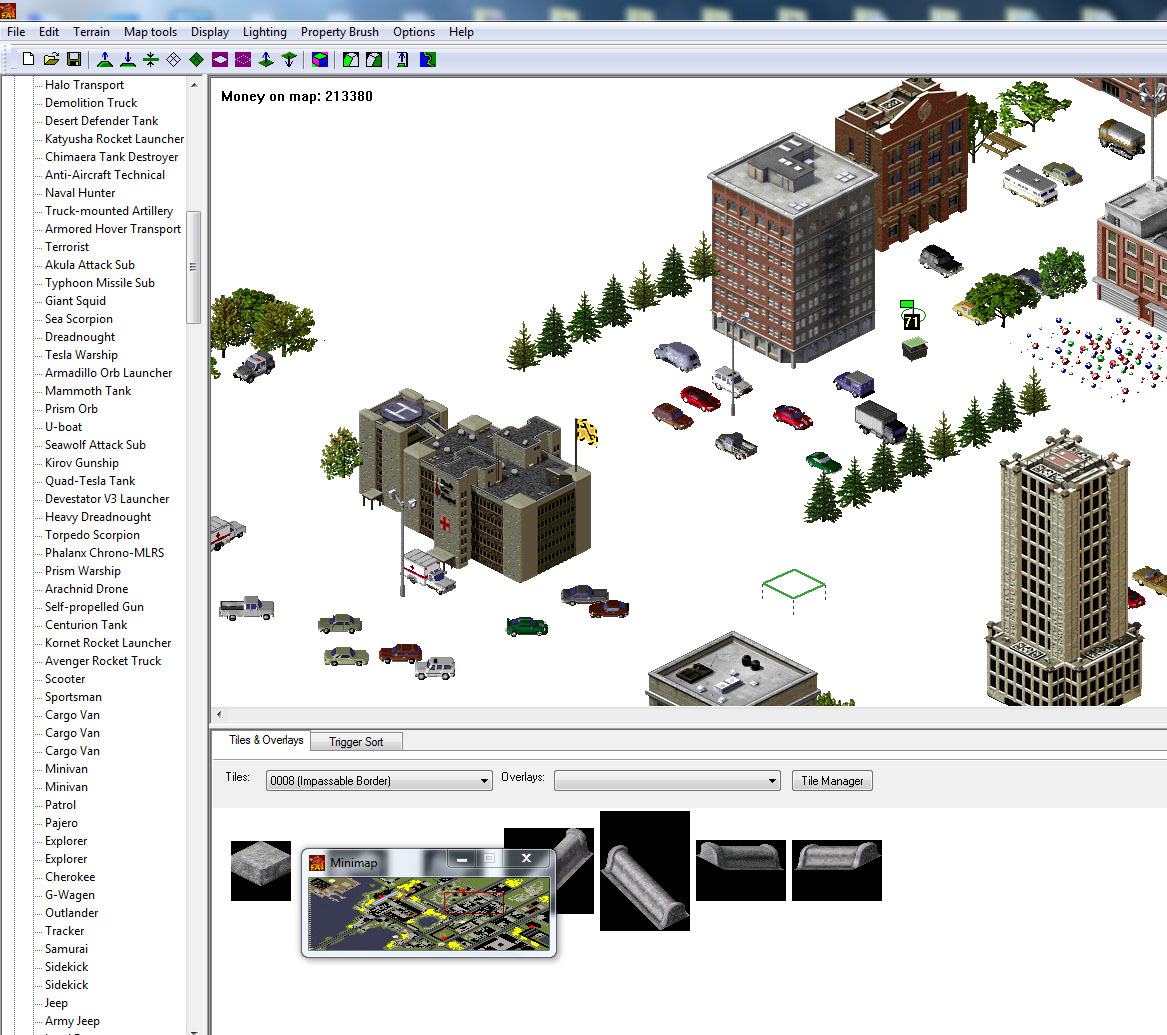Select the diagonal barrier tile thumbnail

(x=645, y=871)
